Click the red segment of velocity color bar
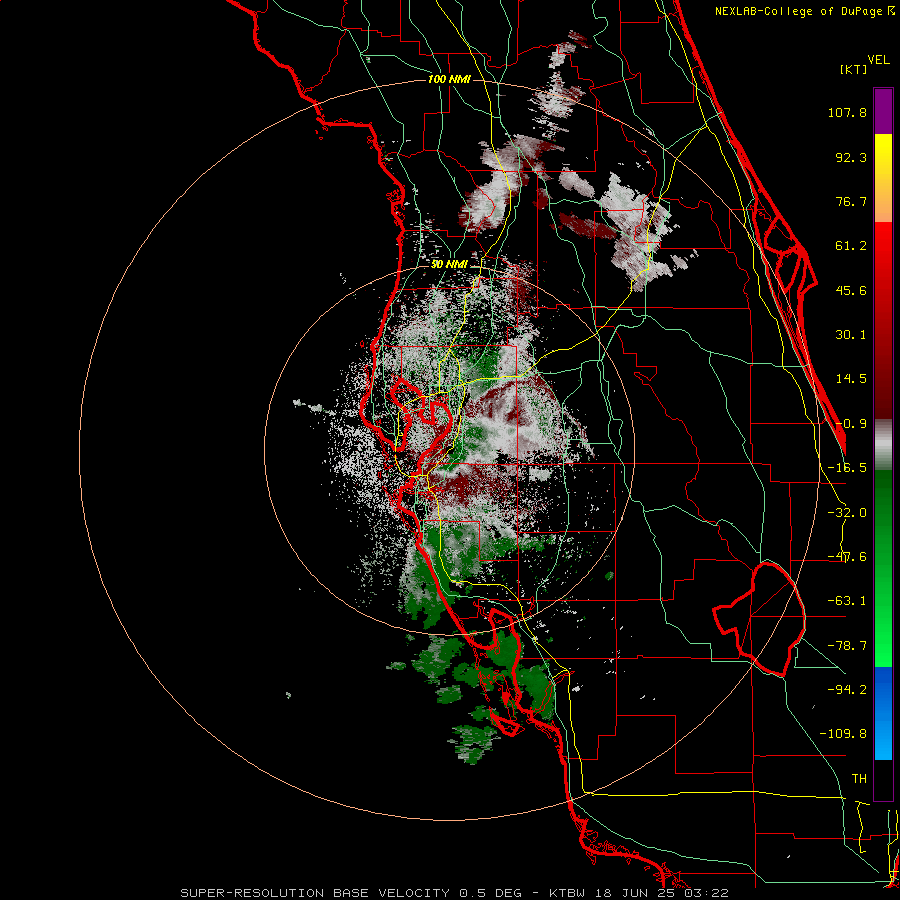This screenshot has width=900, height=900. (883, 320)
